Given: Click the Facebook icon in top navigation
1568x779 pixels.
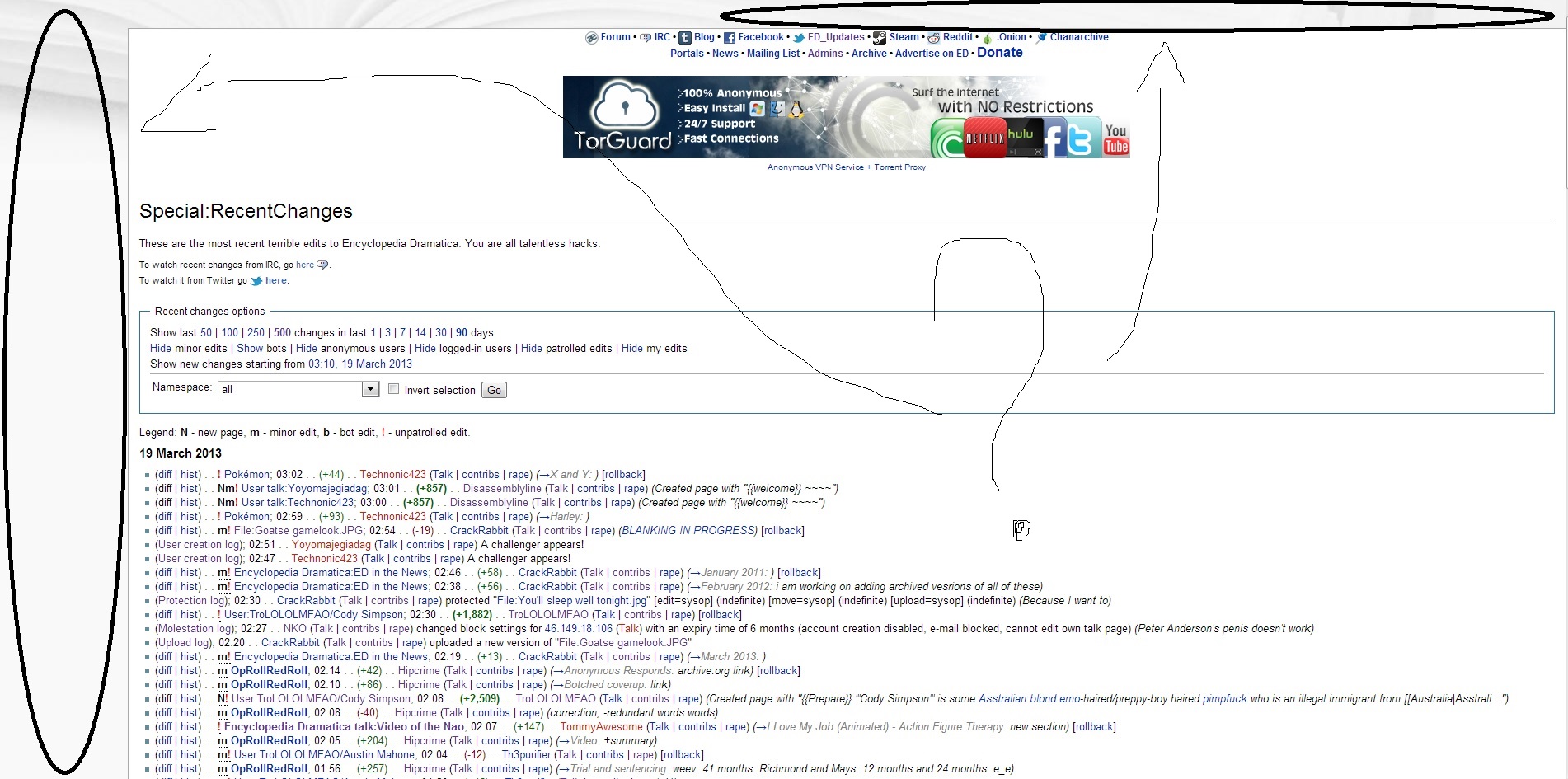Looking at the screenshot, I should click(729, 38).
